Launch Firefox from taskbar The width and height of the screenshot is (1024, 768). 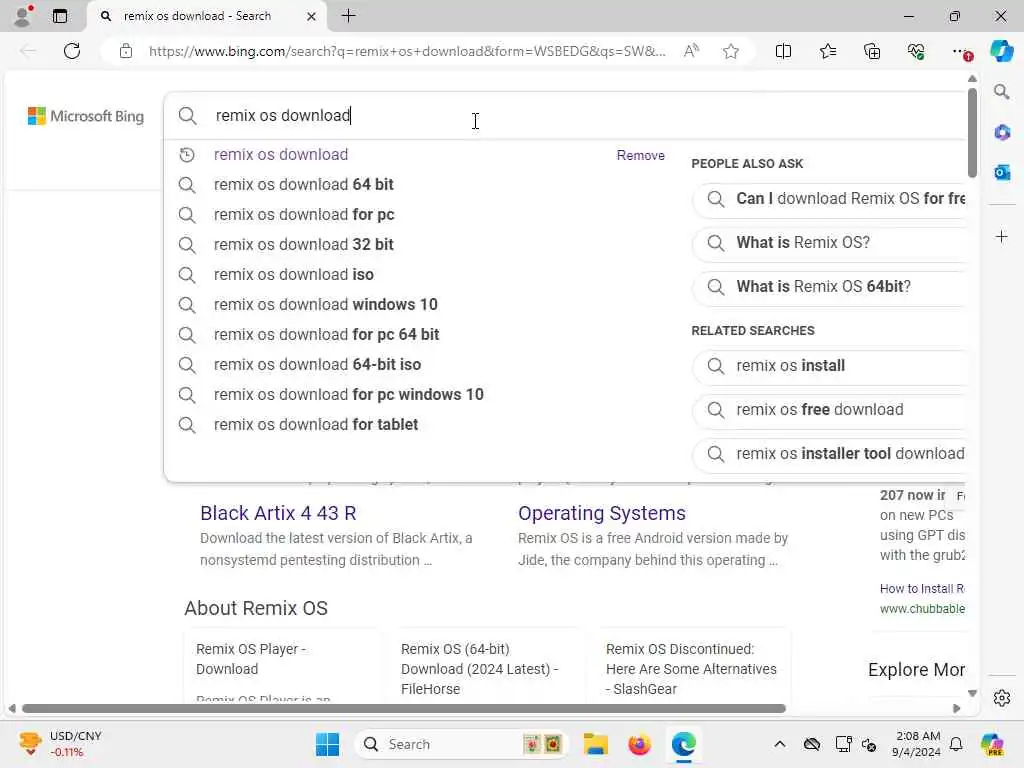coord(639,744)
